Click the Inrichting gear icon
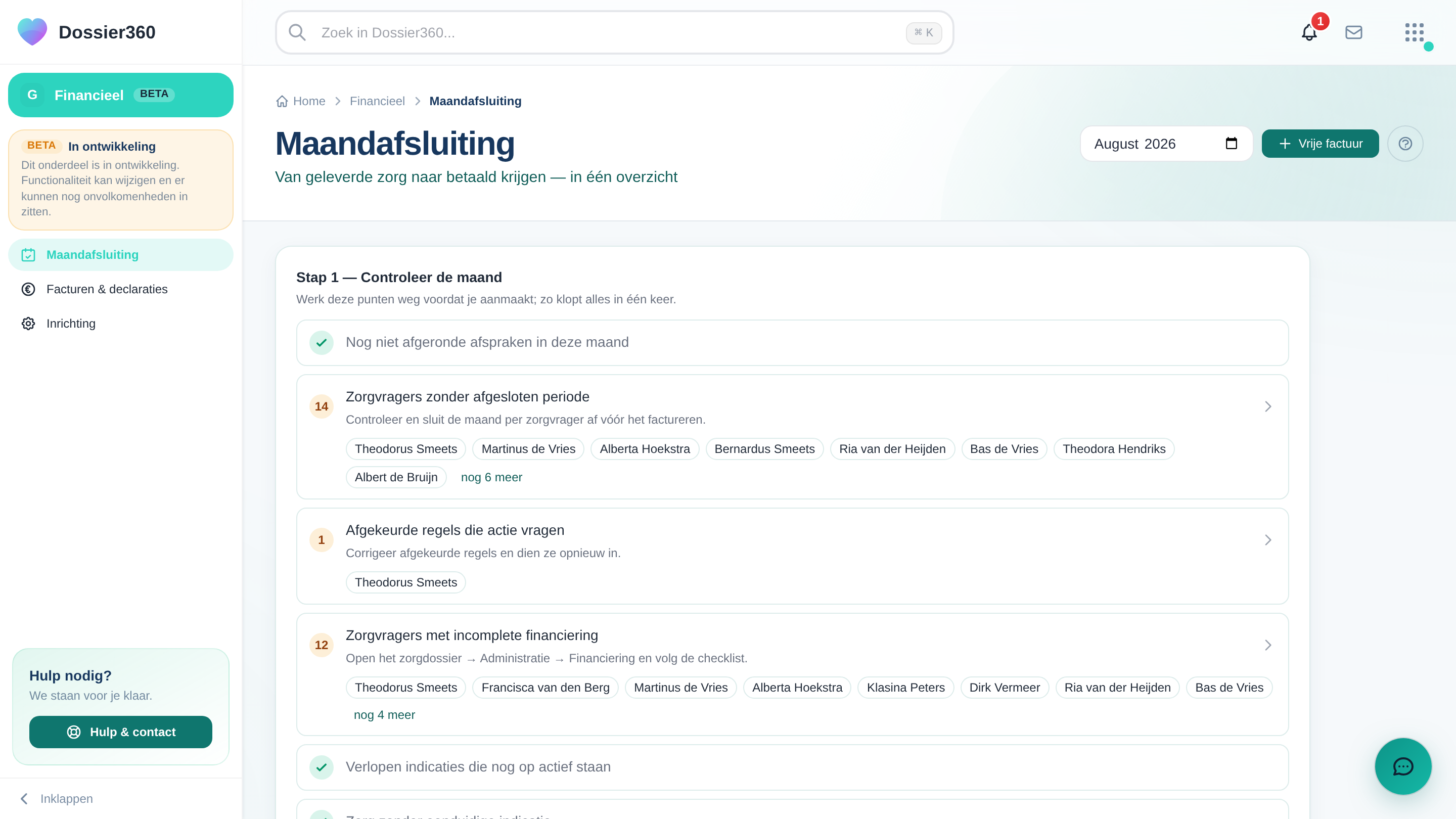Screen dimensions: 1456x819 click(28, 324)
